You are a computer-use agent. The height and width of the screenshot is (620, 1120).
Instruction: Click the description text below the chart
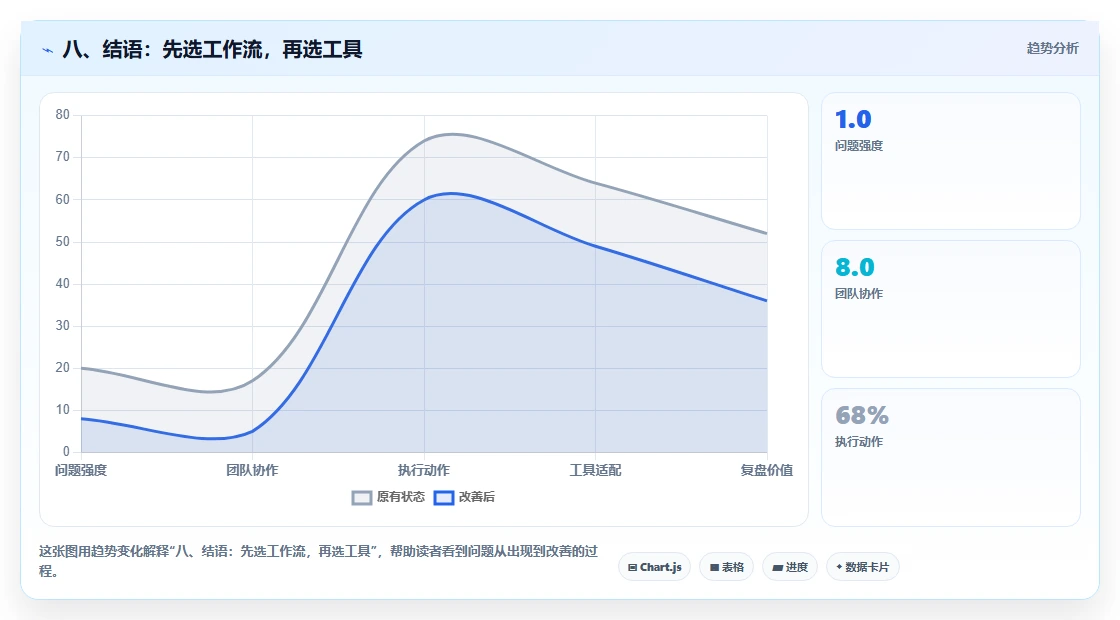[x=319, y=561]
